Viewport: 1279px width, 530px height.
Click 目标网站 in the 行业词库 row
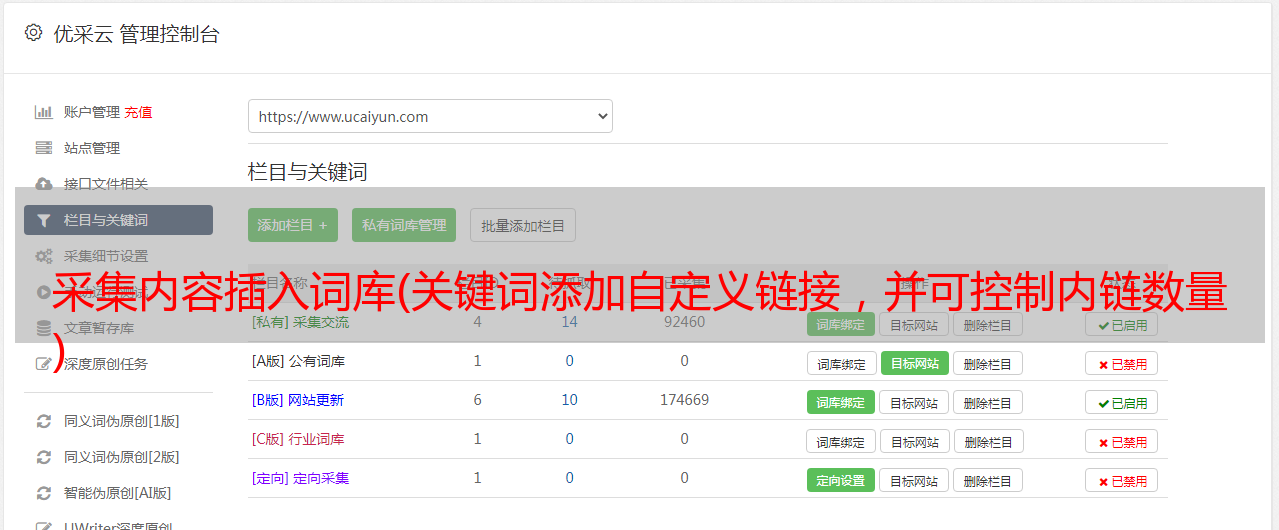[x=915, y=442]
